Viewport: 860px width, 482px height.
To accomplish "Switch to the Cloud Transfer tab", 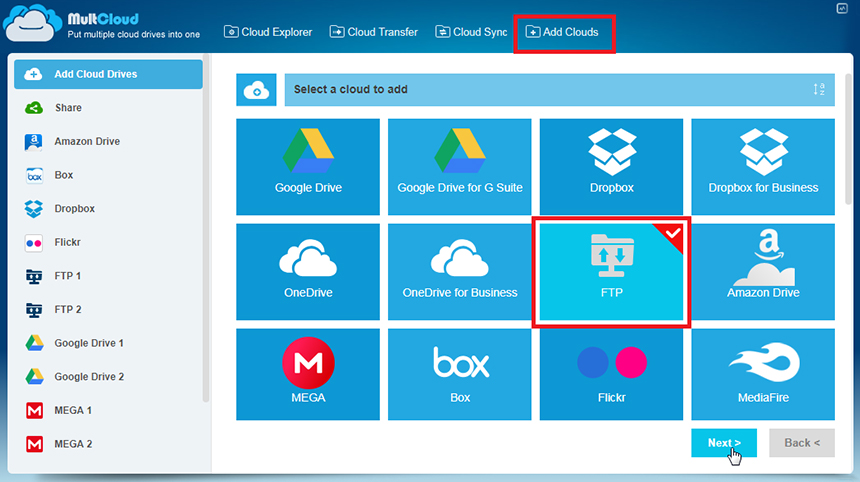I will [374, 32].
